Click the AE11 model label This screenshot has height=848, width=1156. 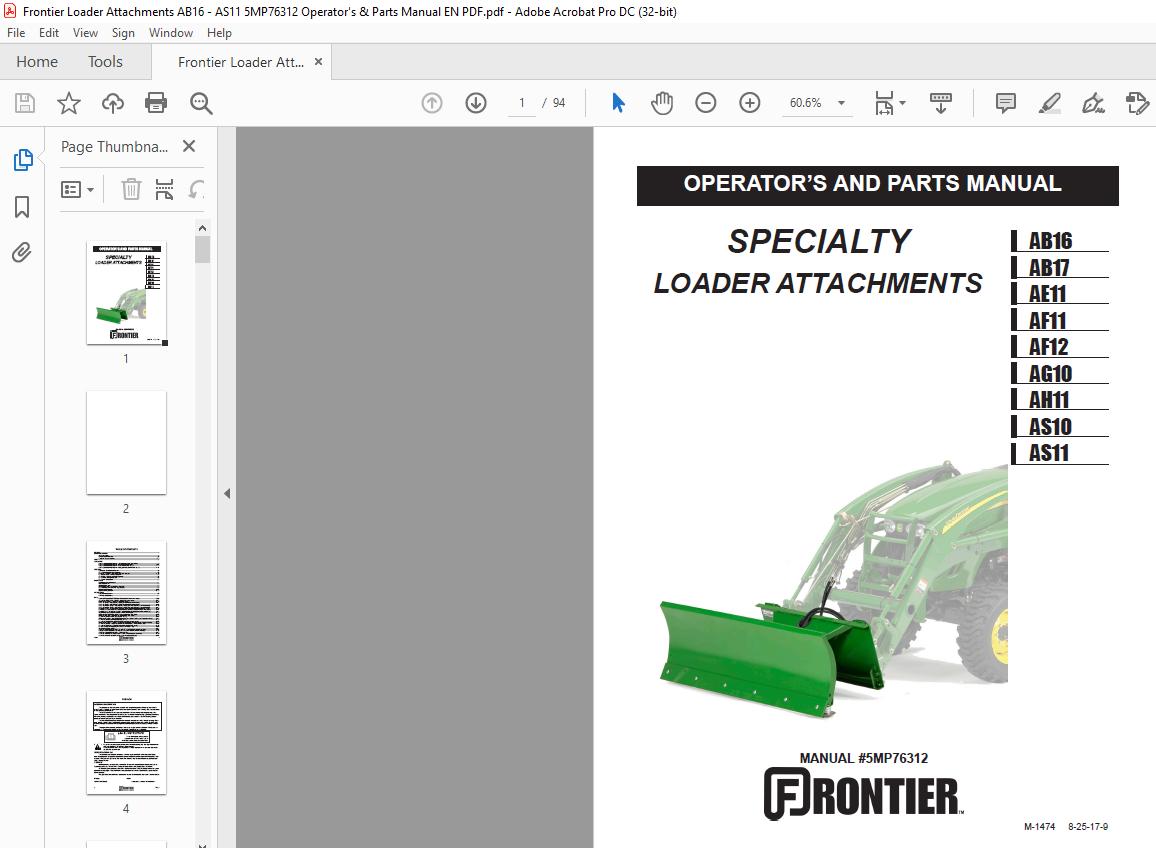1048,294
